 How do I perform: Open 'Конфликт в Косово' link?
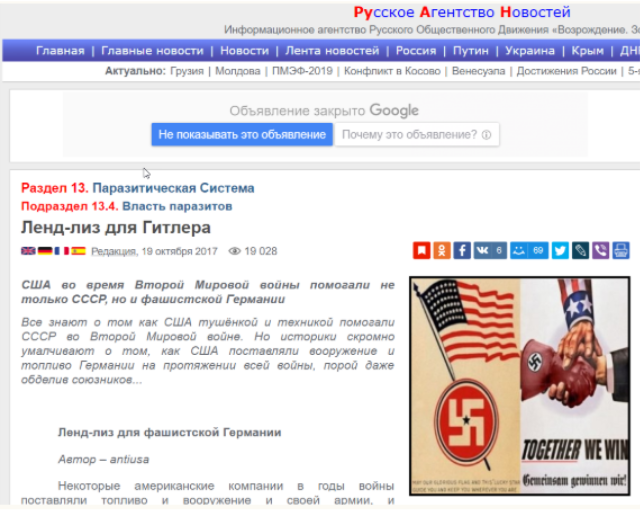[x=392, y=71]
